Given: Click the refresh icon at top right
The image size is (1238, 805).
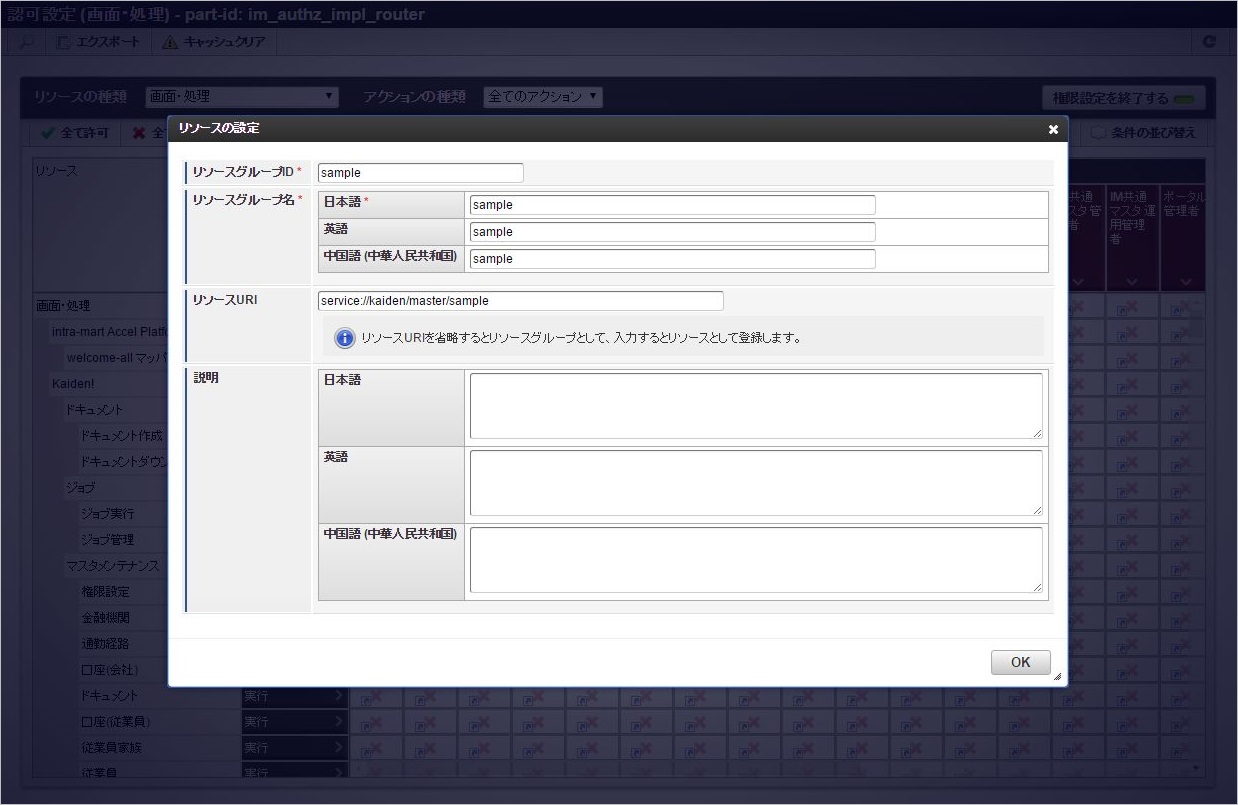Looking at the screenshot, I should point(1209,42).
